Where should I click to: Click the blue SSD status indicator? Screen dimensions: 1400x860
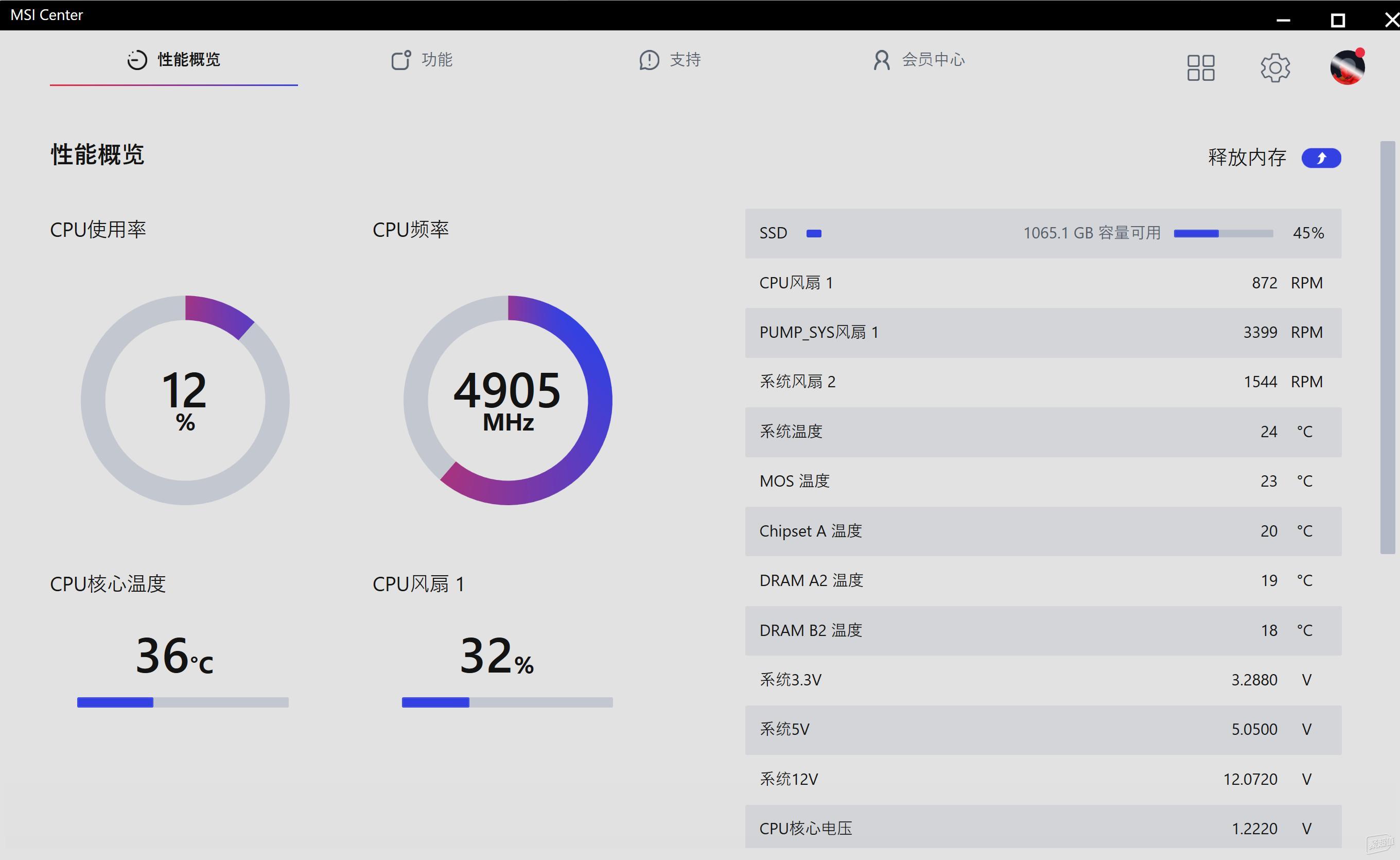click(814, 233)
